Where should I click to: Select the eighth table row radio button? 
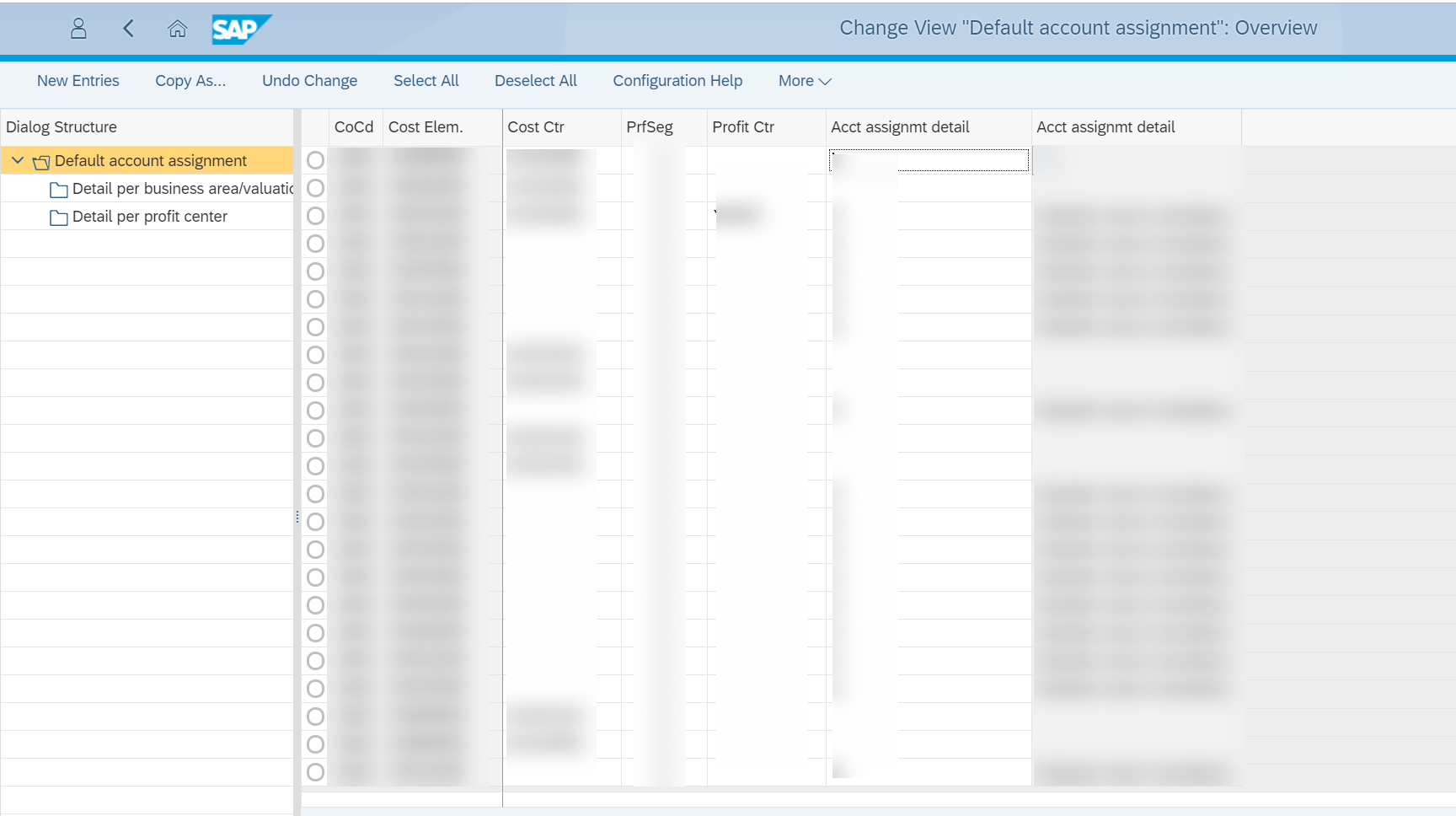pos(315,355)
